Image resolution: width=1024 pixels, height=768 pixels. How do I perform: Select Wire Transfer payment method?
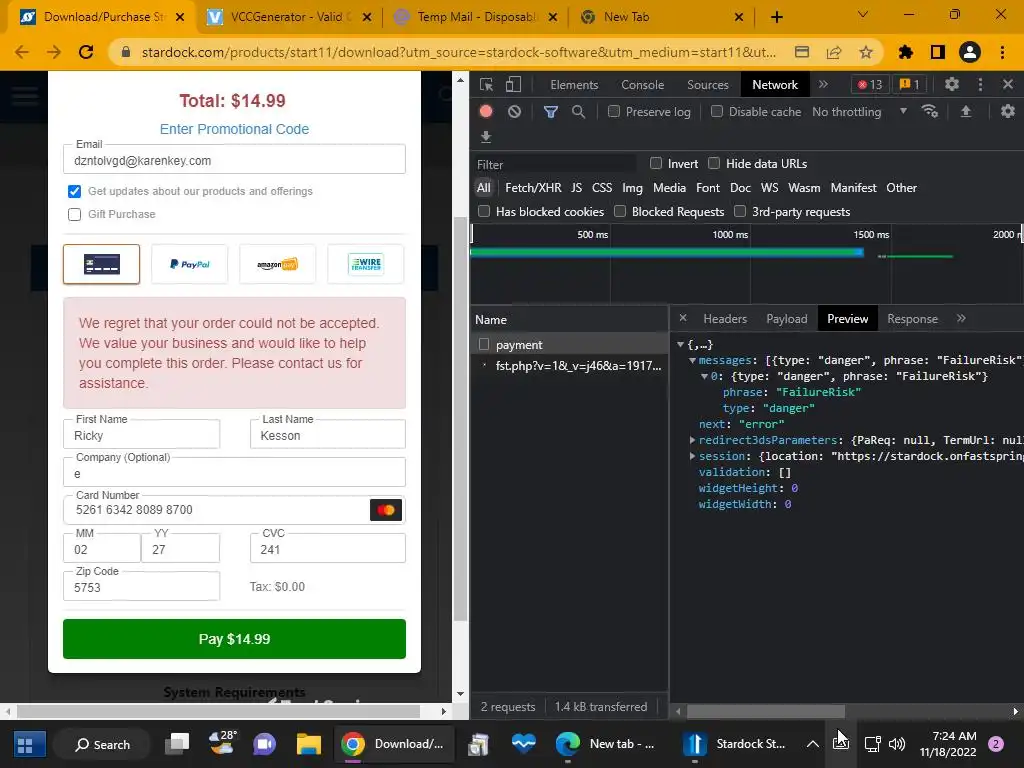(366, 264)
